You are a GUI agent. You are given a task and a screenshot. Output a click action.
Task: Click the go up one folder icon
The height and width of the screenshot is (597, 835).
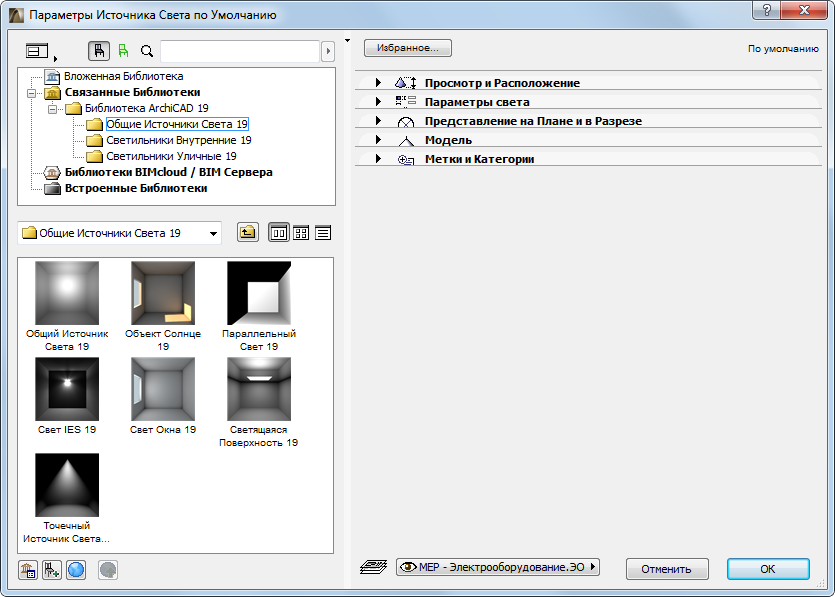tap(248, 233)
